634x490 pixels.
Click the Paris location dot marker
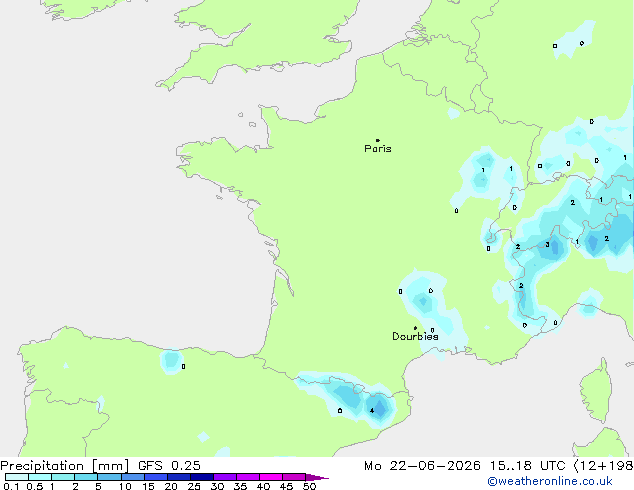[378, 140]
